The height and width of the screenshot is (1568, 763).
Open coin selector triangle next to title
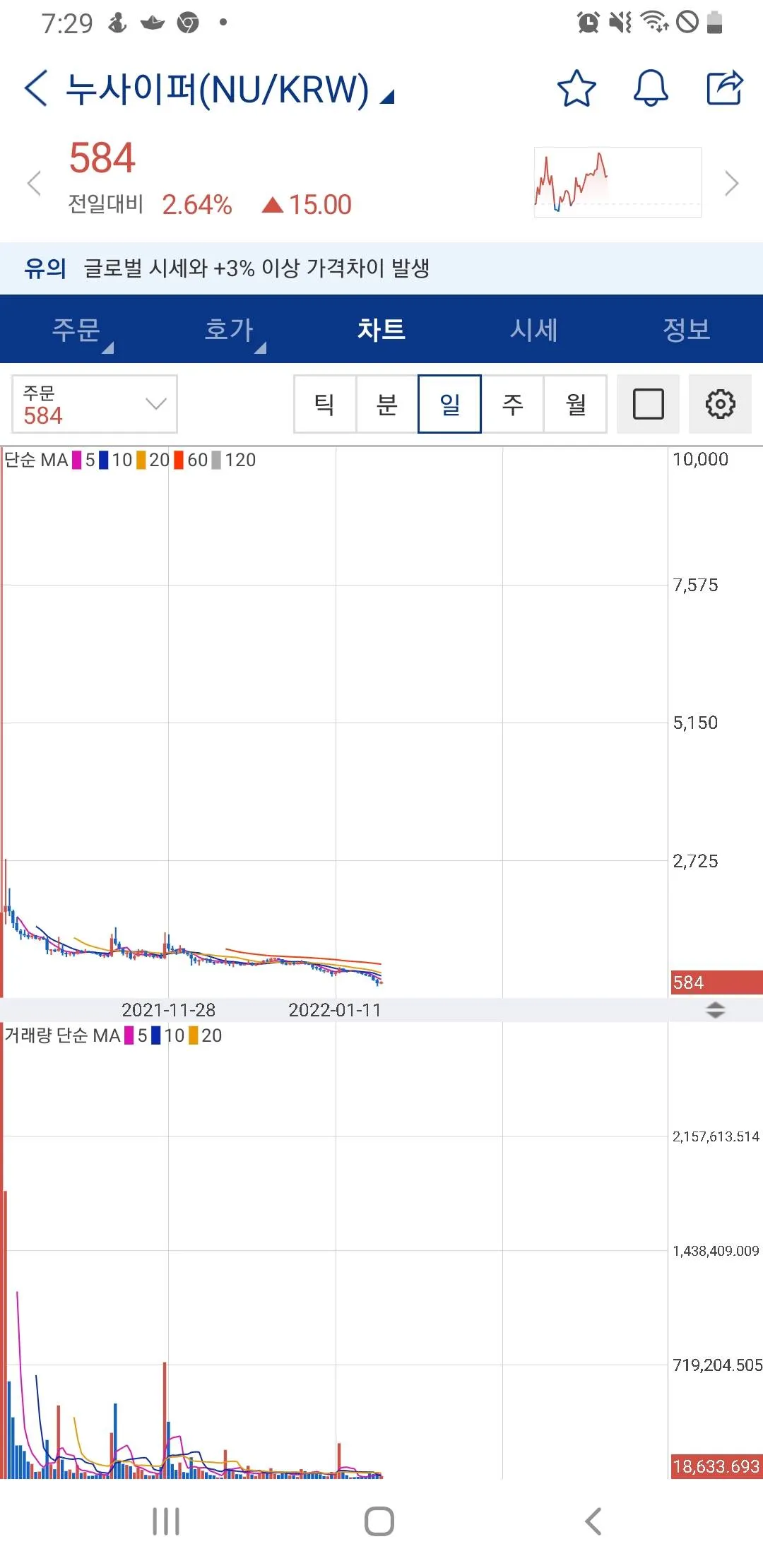pyautogui.click(x=387, y=97)
